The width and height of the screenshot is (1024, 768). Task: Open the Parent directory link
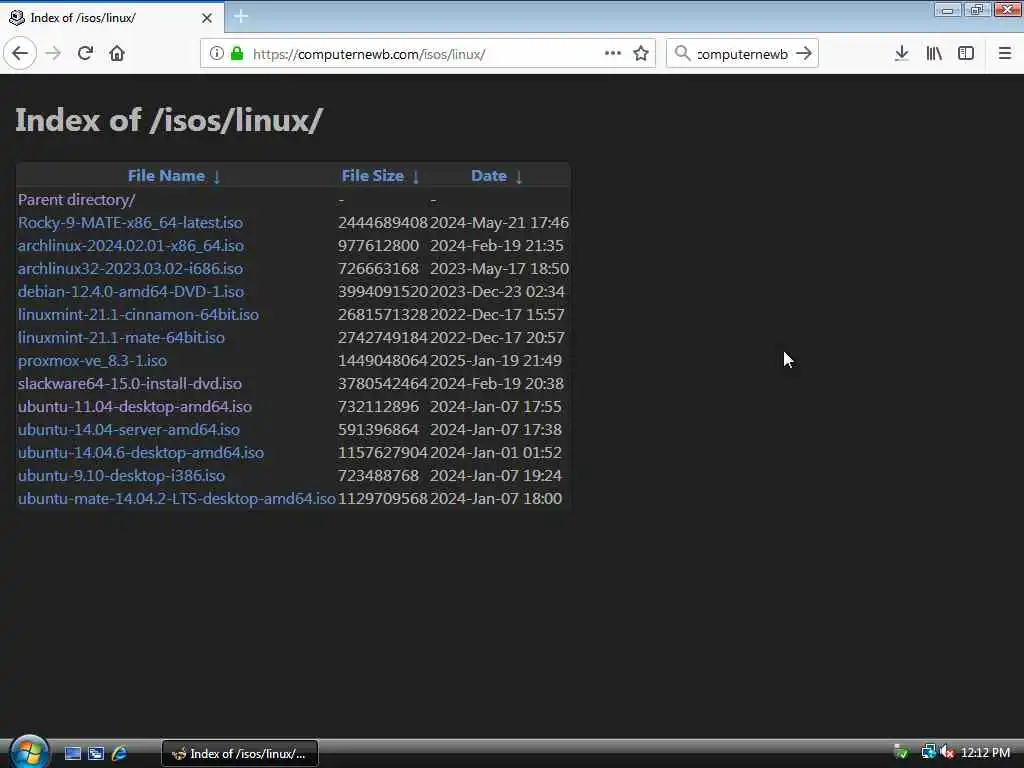pos(76,199)
